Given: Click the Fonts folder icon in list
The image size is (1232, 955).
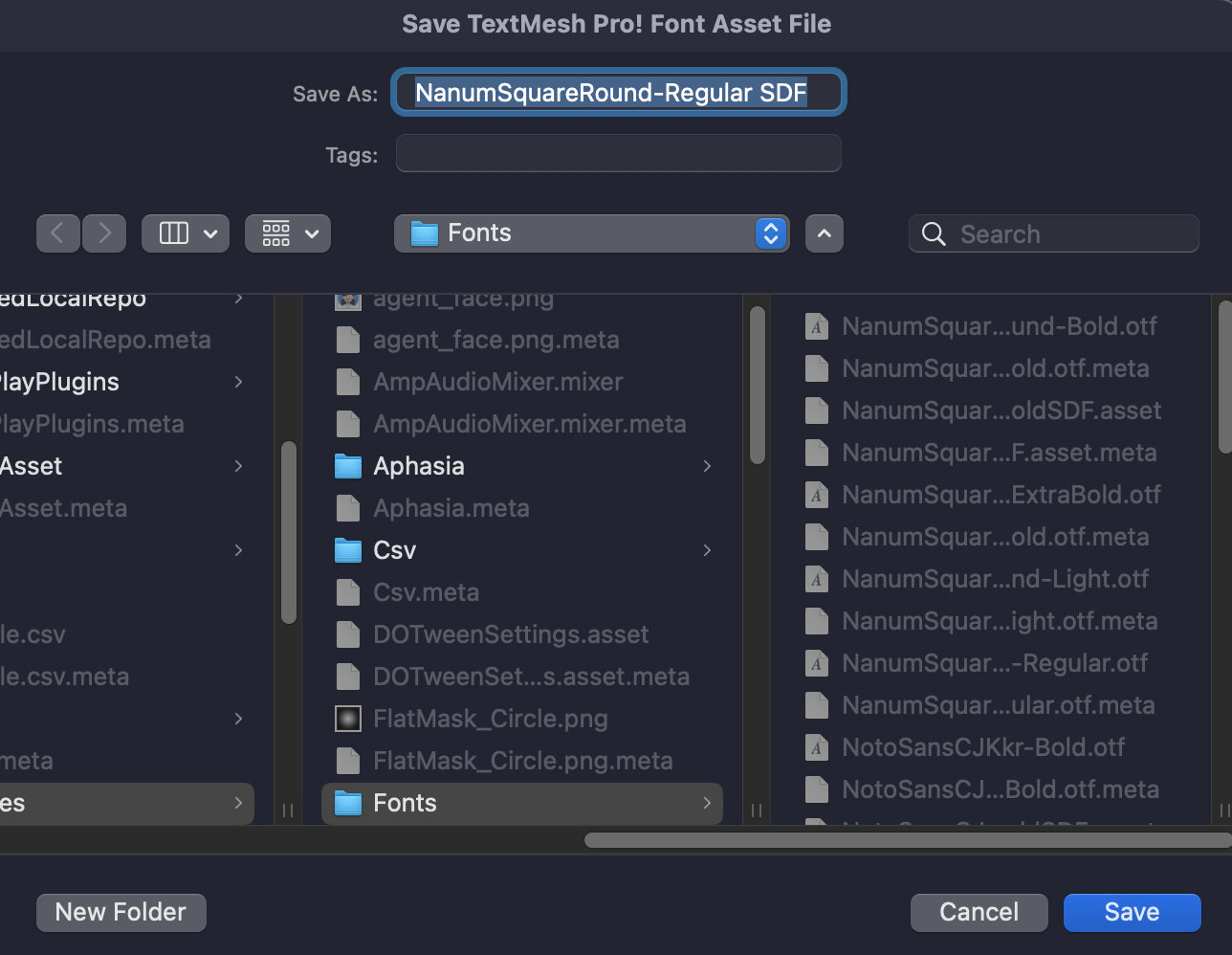Looking at the screenshot, I should click(x=348, y=803).
